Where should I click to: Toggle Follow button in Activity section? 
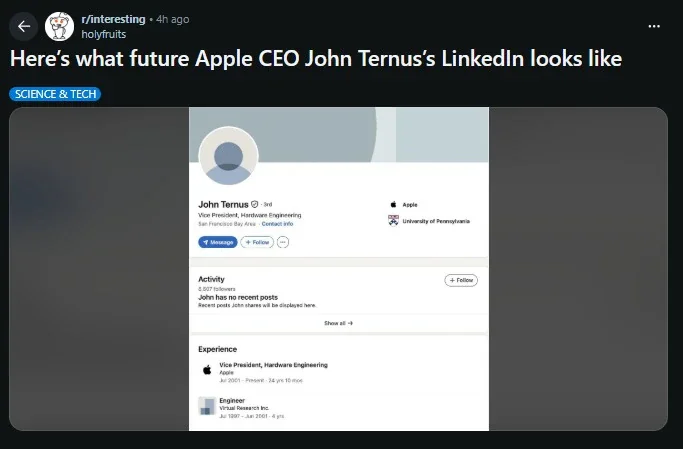point(460,280)
